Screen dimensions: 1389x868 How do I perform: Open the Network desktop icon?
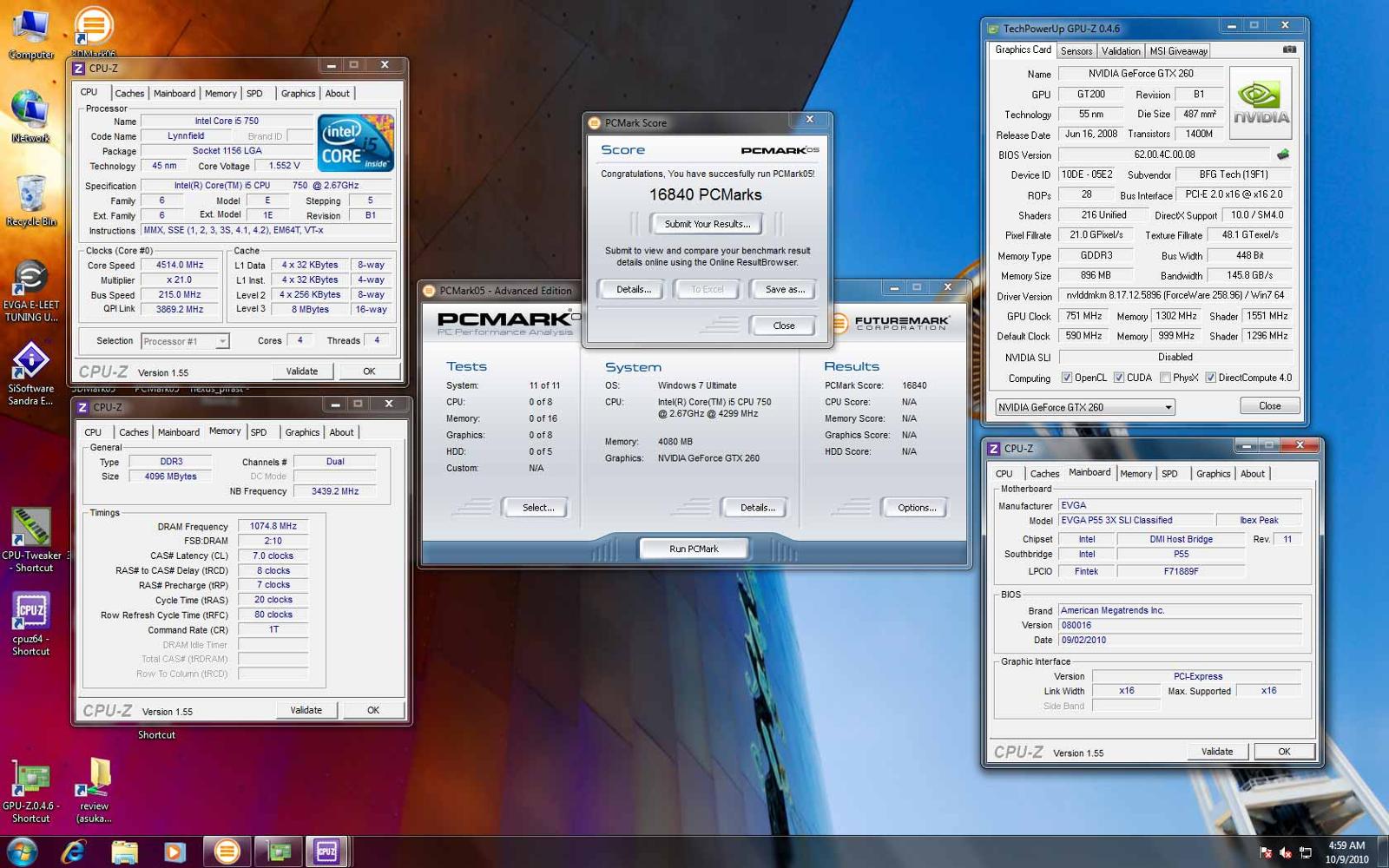coord(30,117)
